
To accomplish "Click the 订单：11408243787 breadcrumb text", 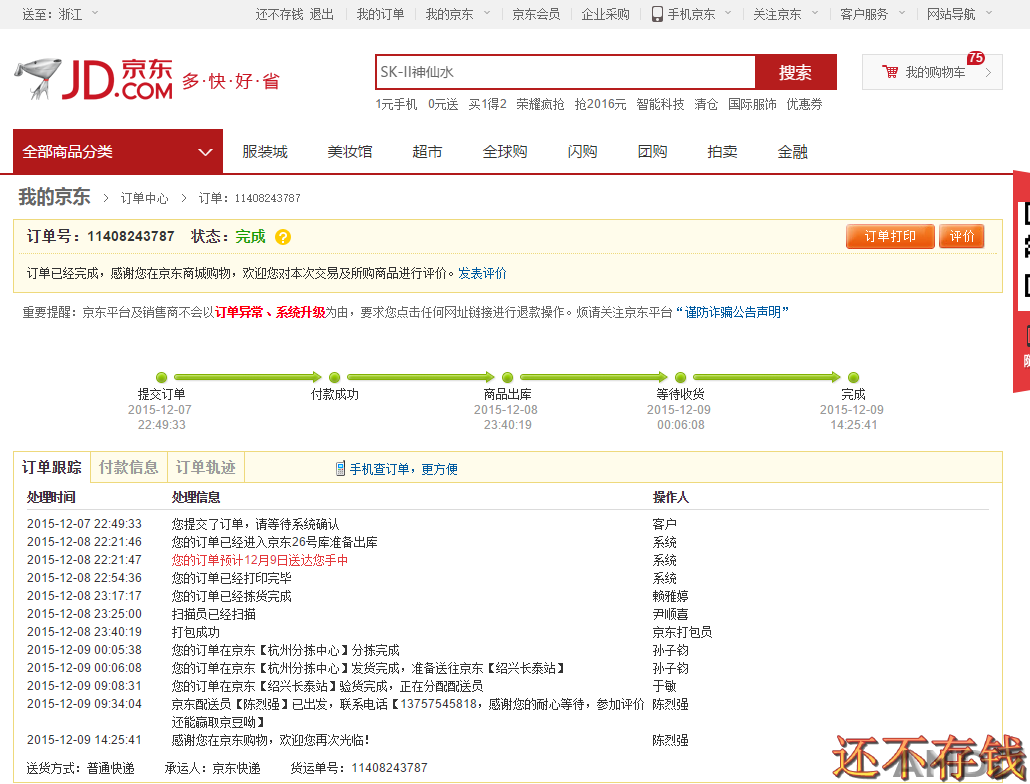I will (250, 198).
